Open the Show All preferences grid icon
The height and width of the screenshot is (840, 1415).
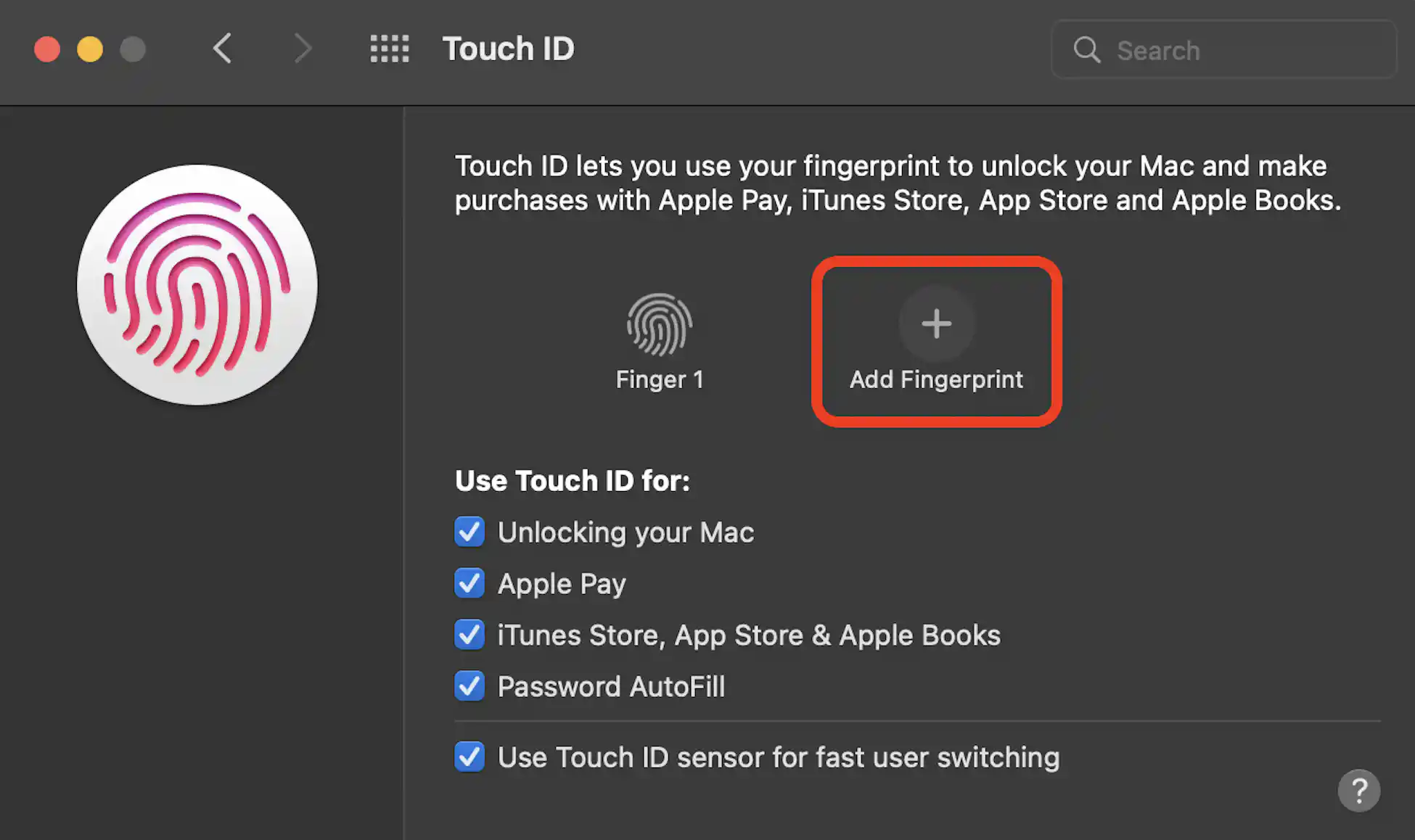pyautogui.click(x=389, y=49)
